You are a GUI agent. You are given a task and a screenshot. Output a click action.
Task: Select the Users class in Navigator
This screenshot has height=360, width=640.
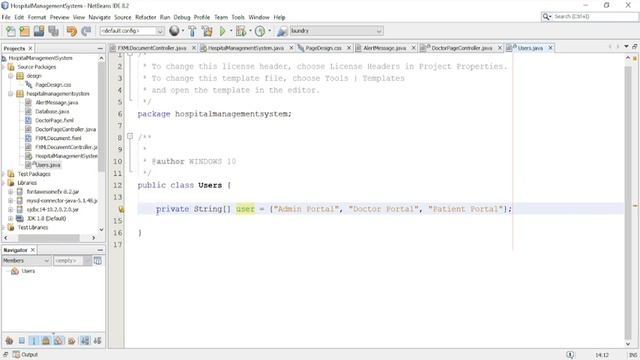click(x=28, y=271)
